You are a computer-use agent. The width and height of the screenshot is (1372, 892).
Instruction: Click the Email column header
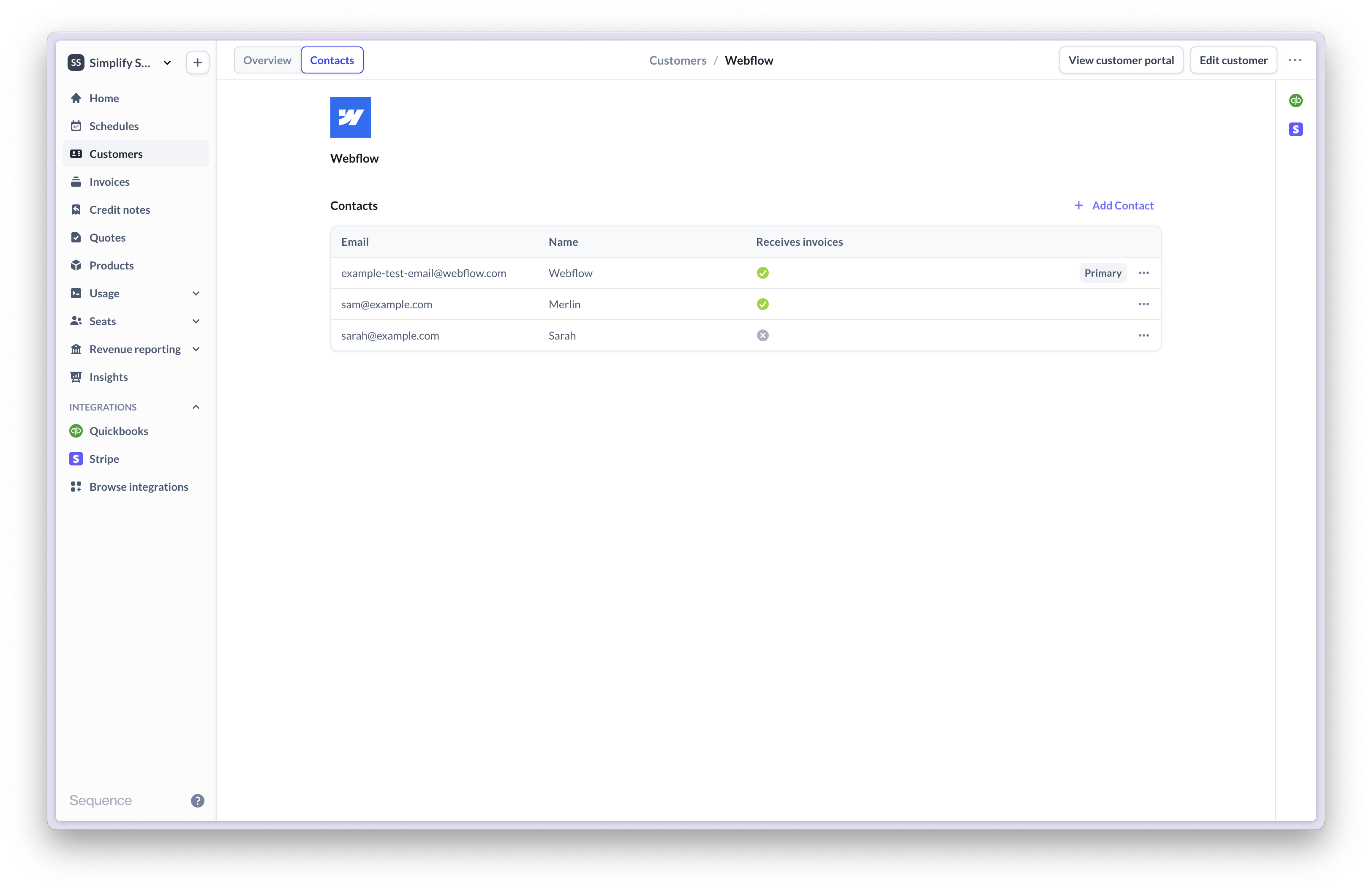355,242
